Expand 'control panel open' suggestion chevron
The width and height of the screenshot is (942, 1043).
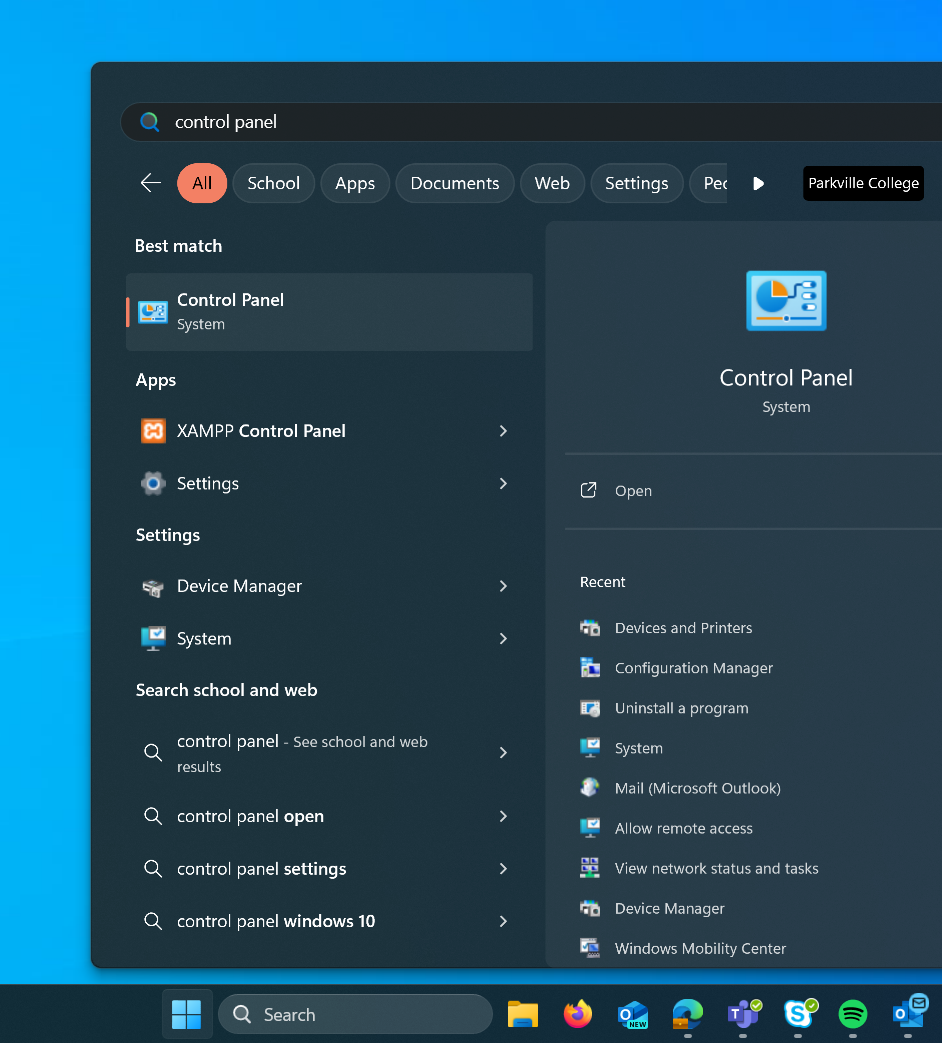tap(504, 816)
